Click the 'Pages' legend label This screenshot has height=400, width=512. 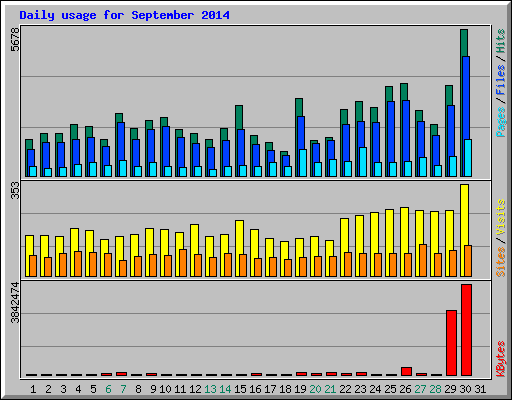[x=500, y=122]
